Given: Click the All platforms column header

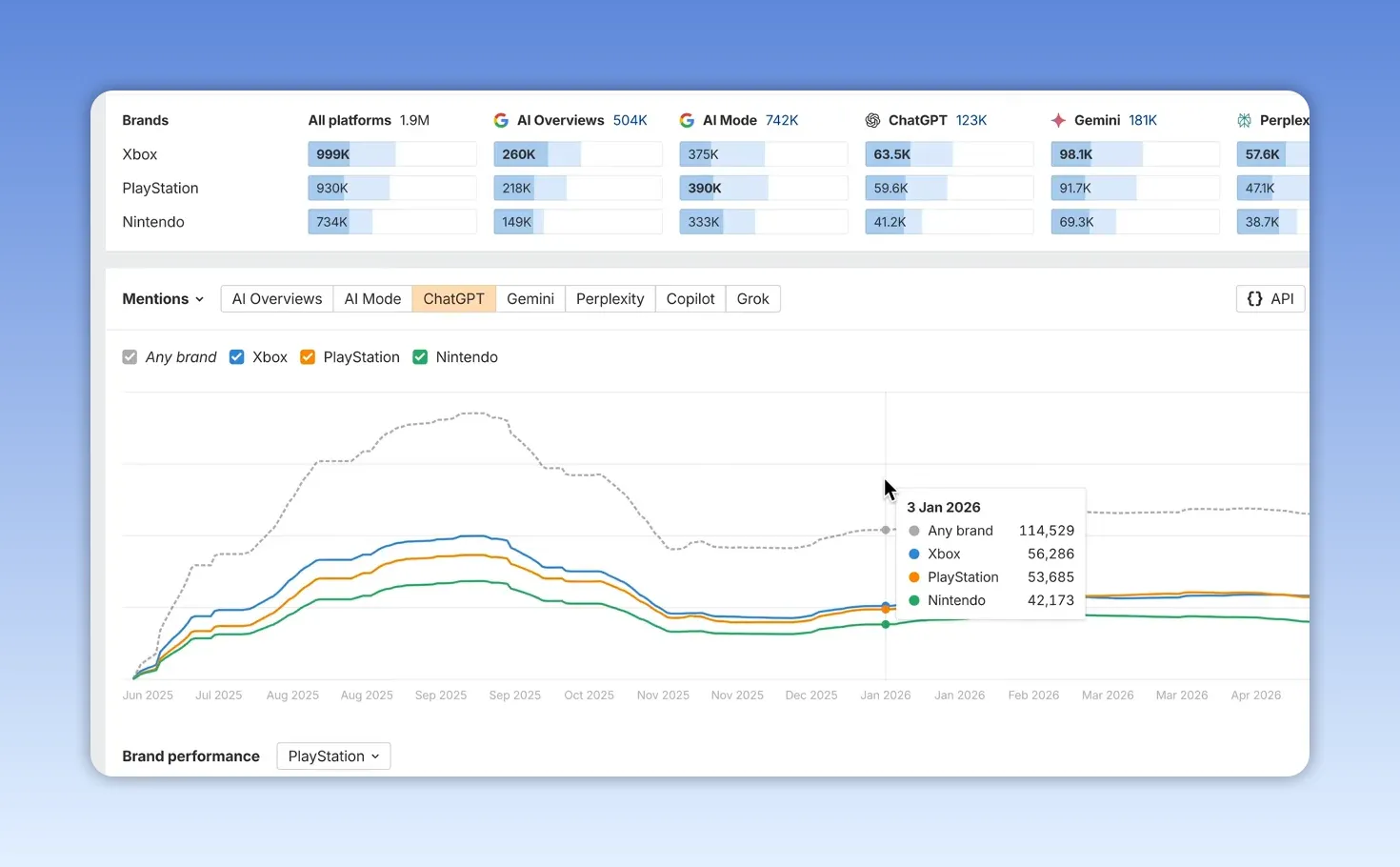Looking at the screenshot, I should click(350, 120).
